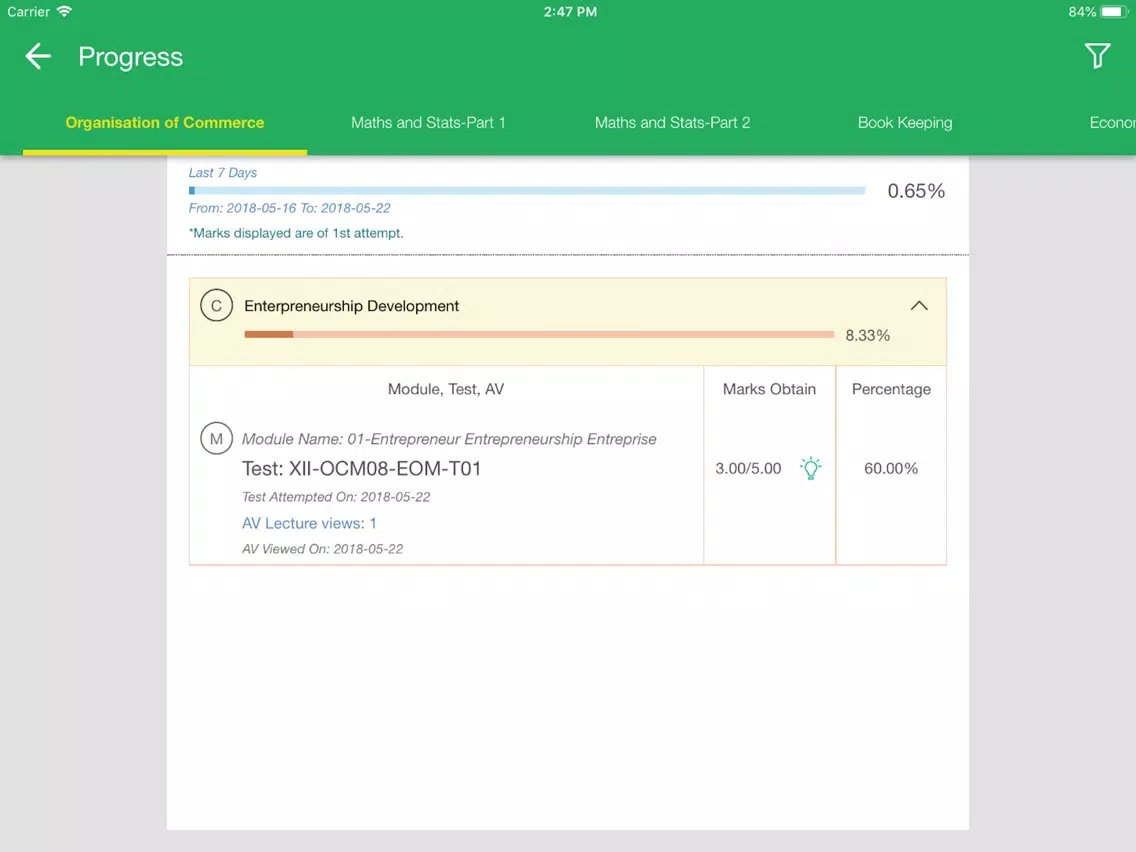
Task: Tap the lightbulb hint icon
Action: (x=811, y=468)
